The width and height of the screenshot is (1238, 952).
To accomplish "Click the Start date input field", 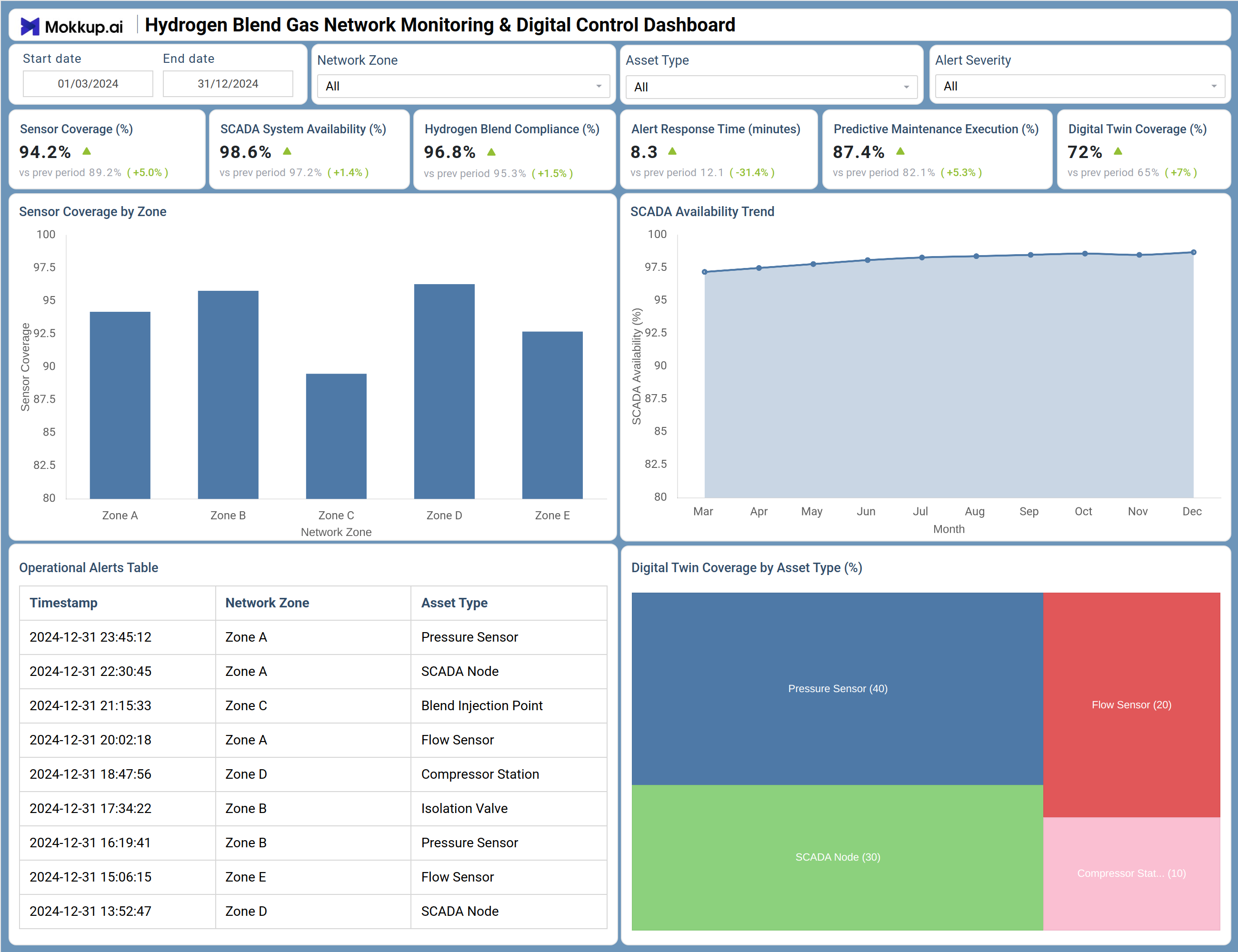I will click(x=88, y=84).
